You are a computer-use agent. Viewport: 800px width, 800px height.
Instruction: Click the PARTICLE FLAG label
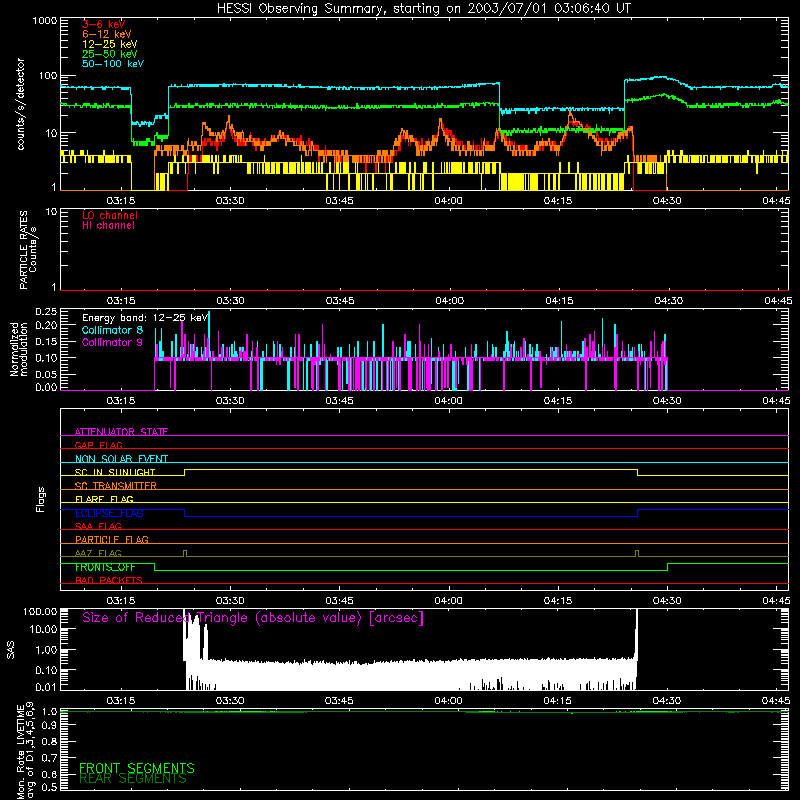pos(112,539)
